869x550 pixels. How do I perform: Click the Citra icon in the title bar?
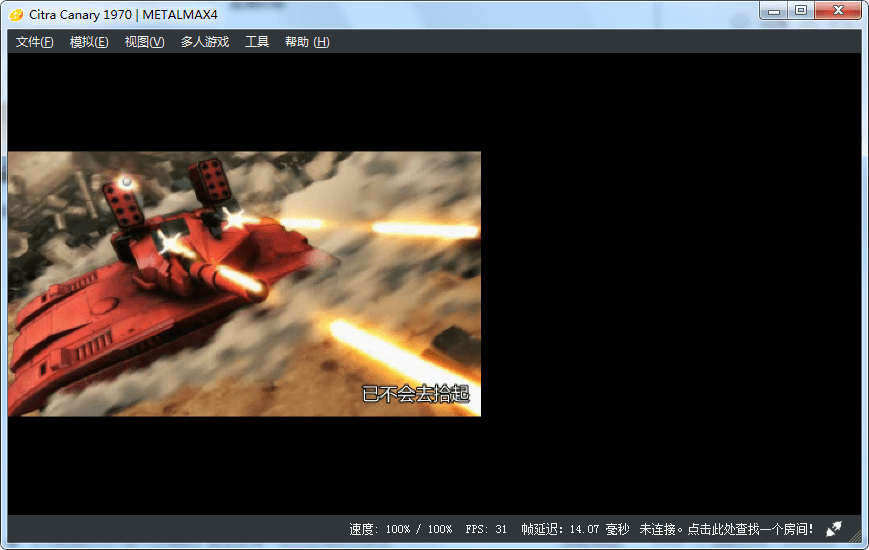click(x=16, y=15)
